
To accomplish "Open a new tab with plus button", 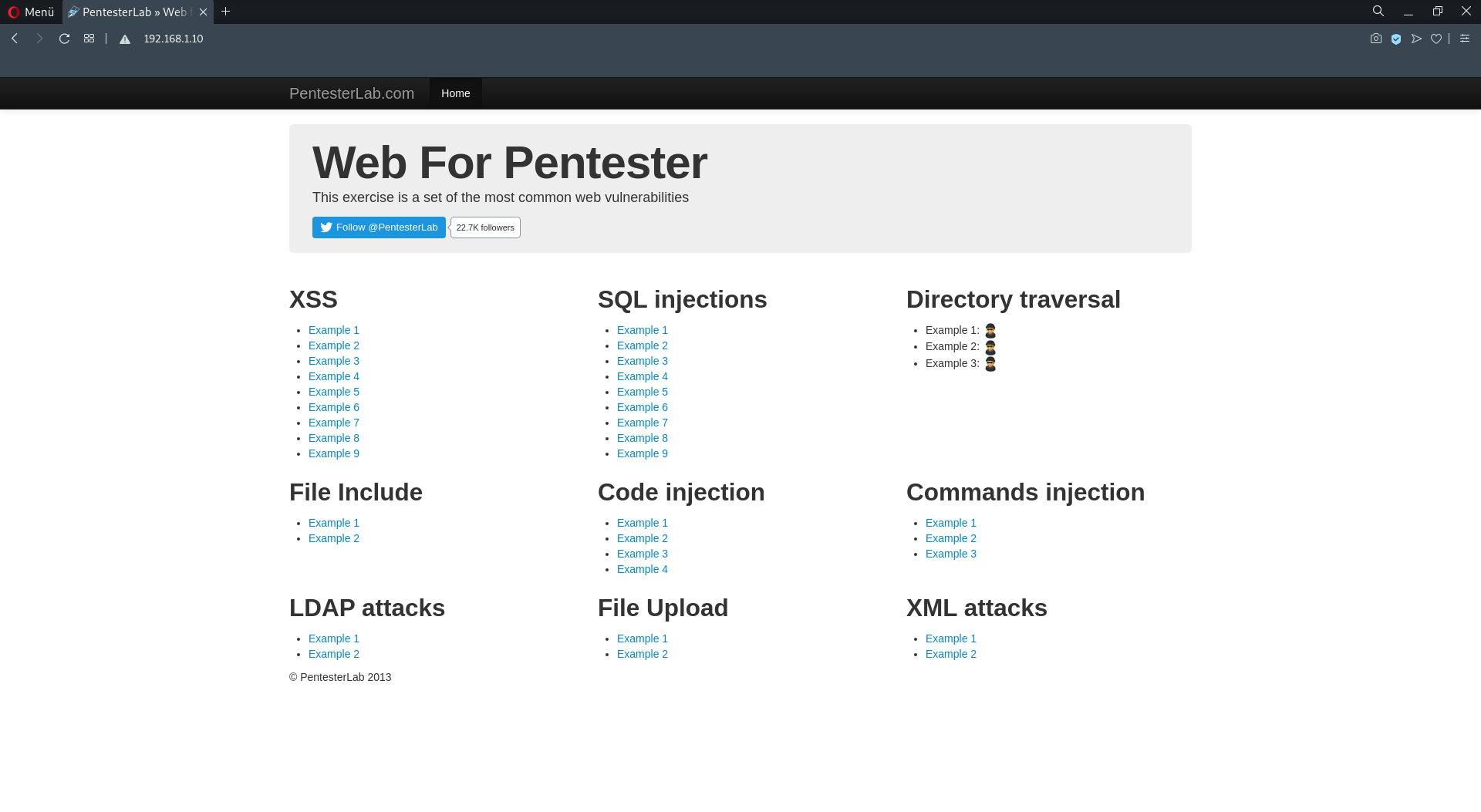I will [x=225, y=12].
